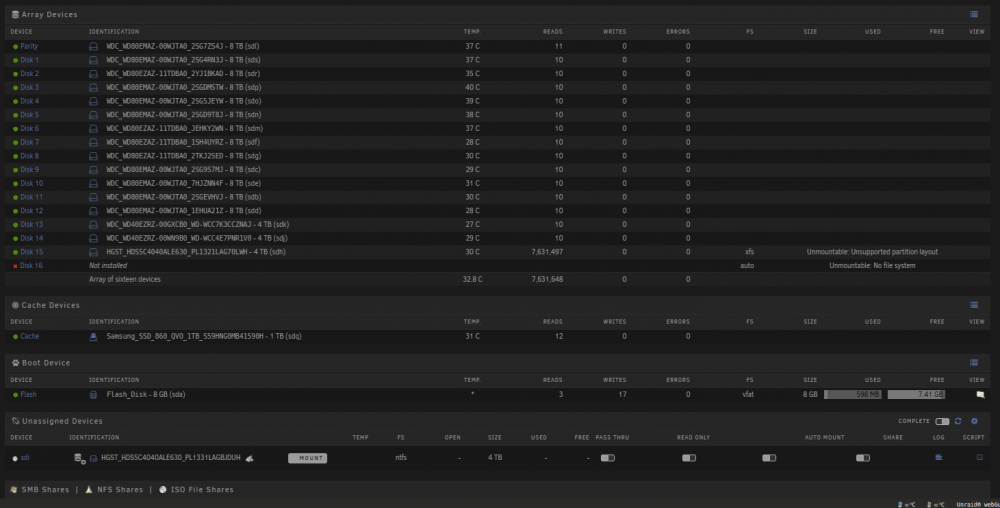Click the green status dot for Disk 7
Screen dimensions: 1000x508
(x=15, y=142)
